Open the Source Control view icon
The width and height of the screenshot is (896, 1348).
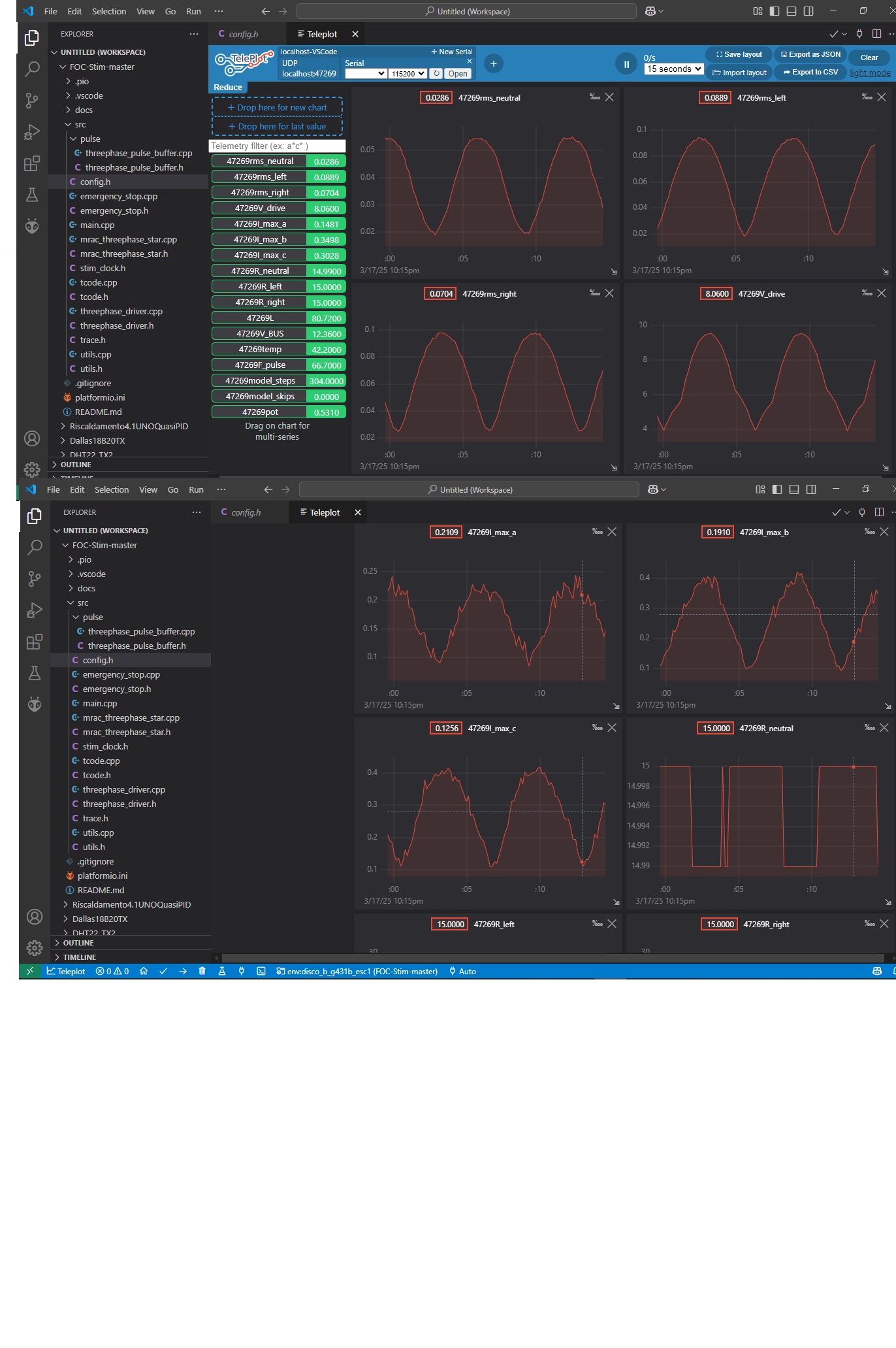click(32, 100)
